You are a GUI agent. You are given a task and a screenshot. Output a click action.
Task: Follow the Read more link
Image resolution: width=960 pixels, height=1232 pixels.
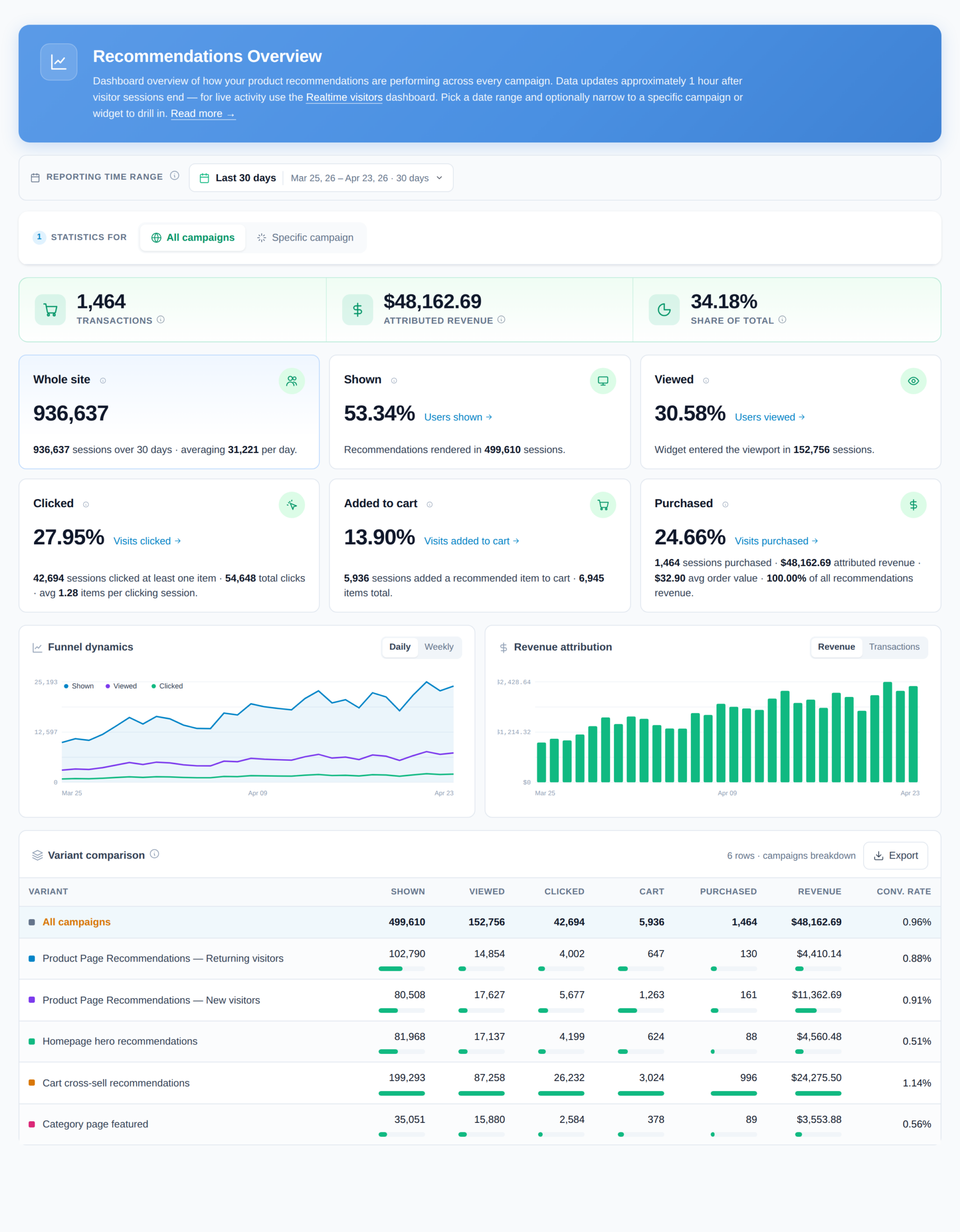(x=203, y=114)
